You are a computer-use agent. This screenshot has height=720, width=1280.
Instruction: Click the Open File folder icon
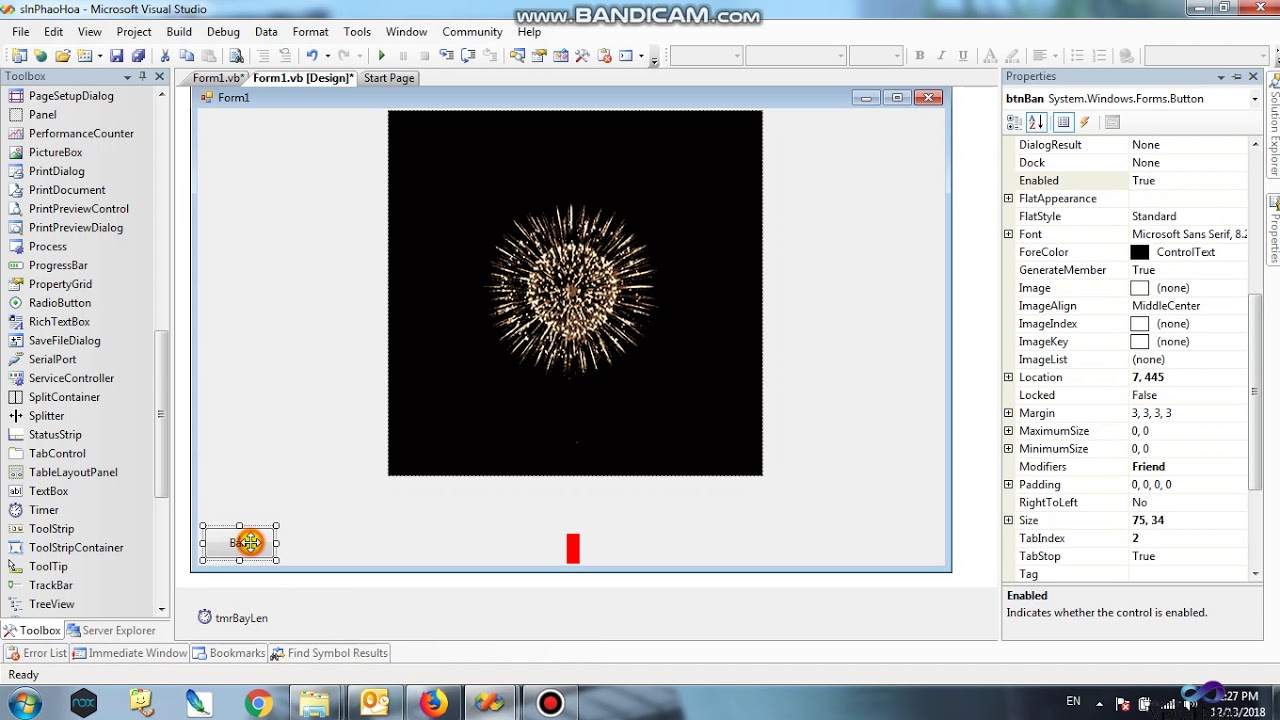click(62, 56)
